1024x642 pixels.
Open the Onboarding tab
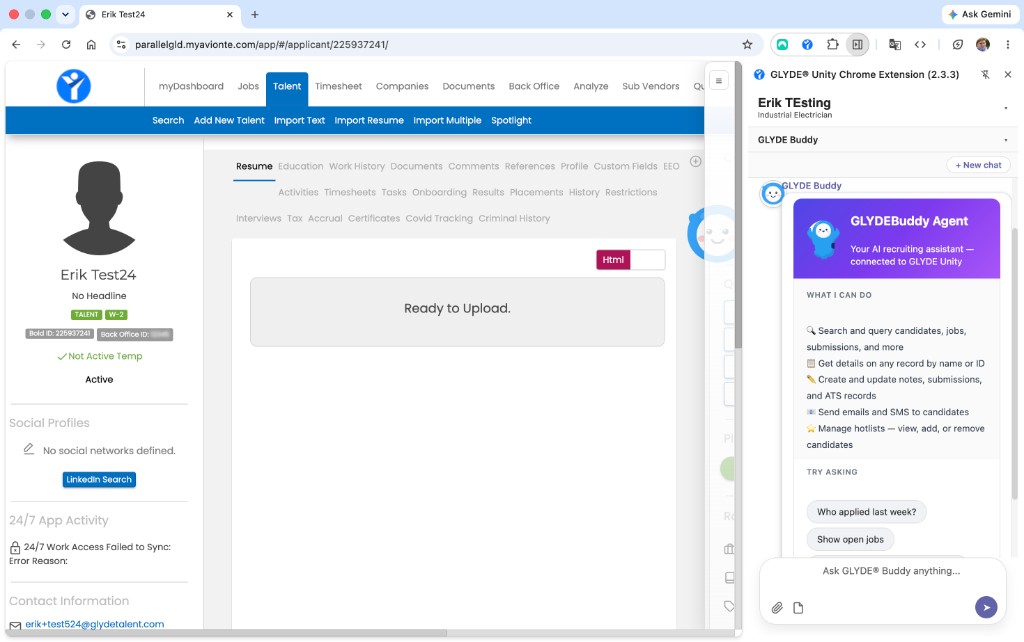(439, 192)
